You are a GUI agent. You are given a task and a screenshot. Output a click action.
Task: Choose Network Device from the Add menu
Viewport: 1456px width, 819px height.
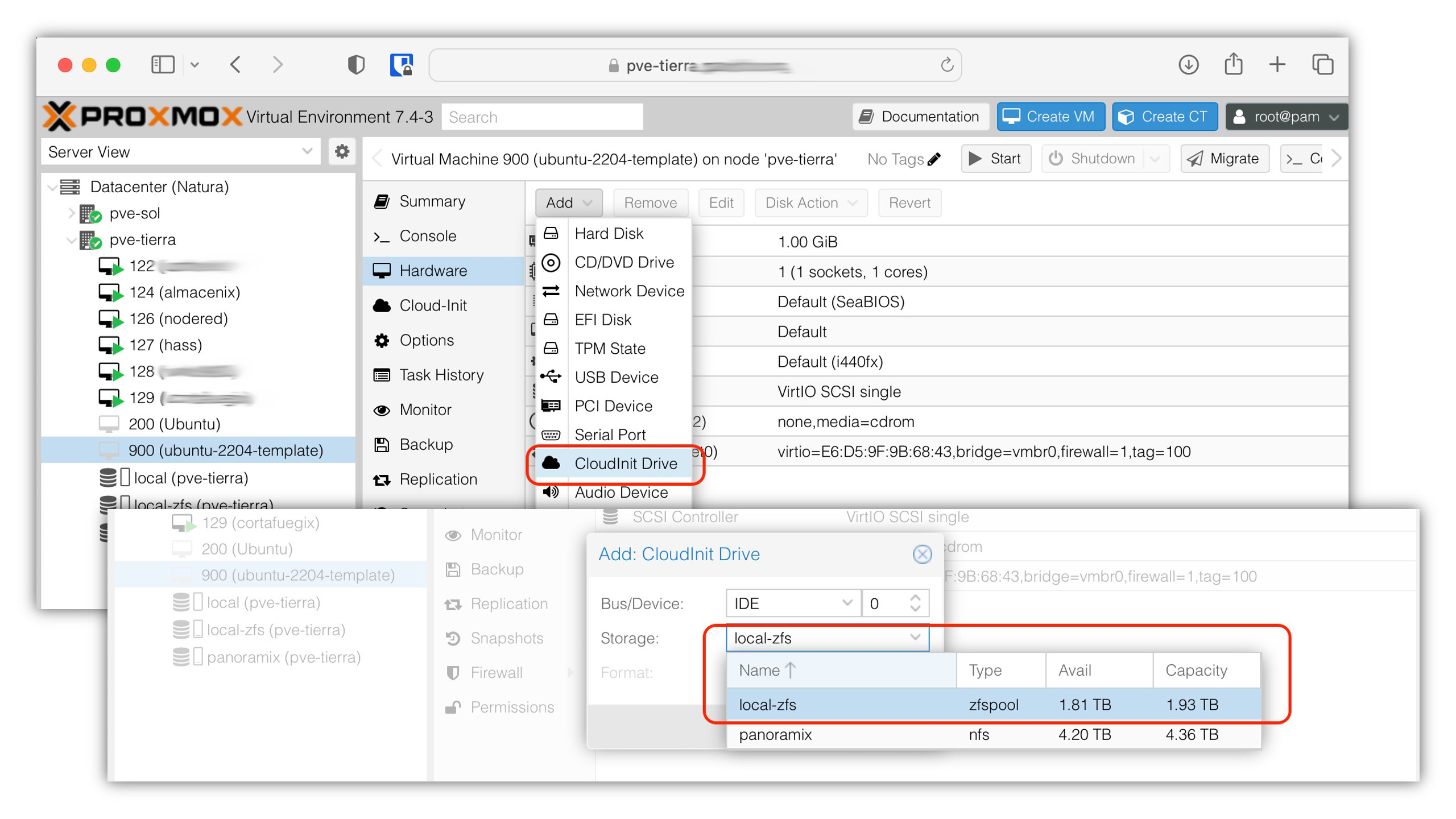tap(614, 291)
